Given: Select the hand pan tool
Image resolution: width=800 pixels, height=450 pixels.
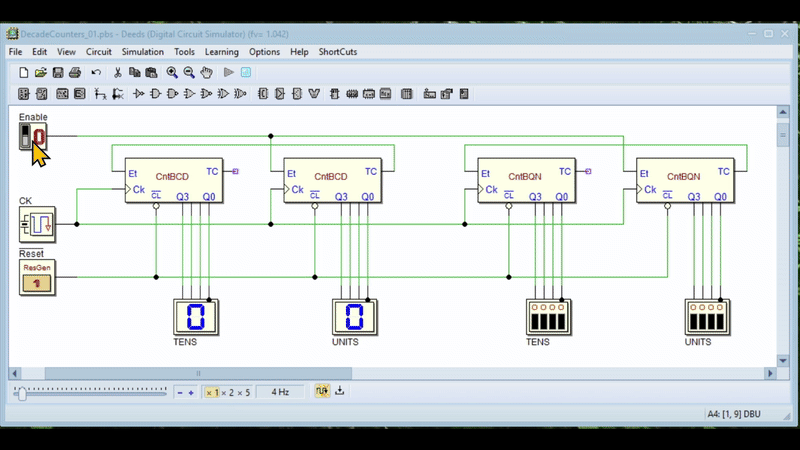Looking at the screenshot, I should (x=206, y=72).
